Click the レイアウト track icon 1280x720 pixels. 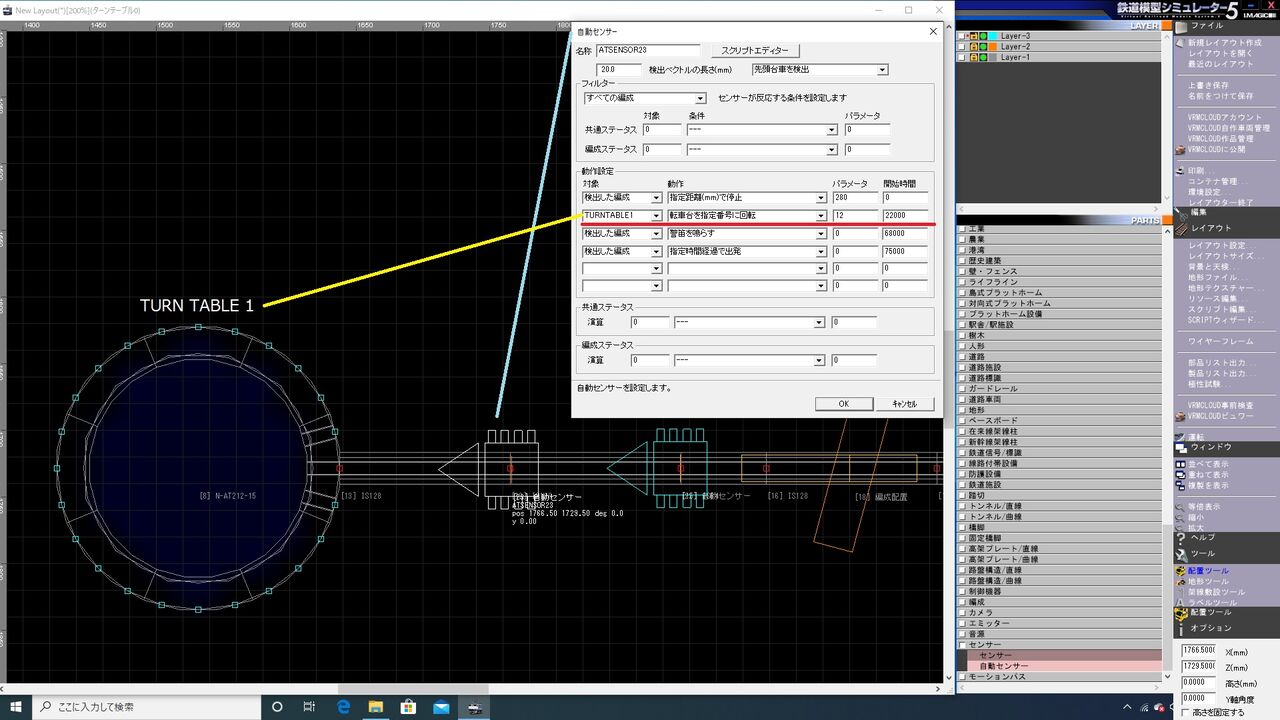1181,228
